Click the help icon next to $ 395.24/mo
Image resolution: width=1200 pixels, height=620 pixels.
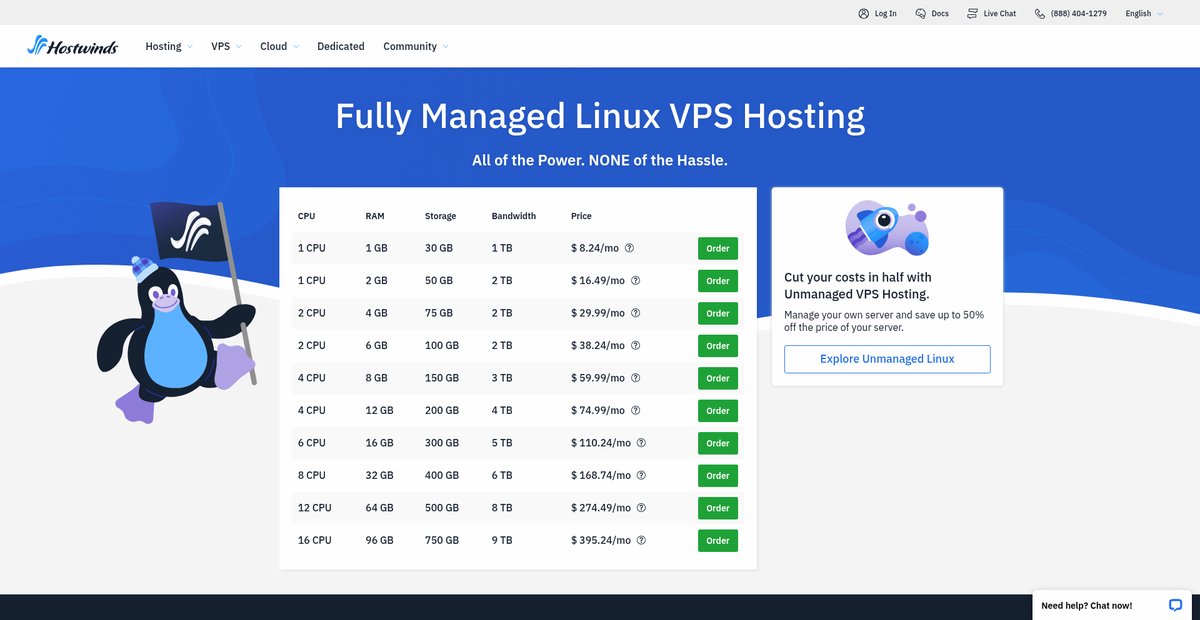(x=641, y=540)
